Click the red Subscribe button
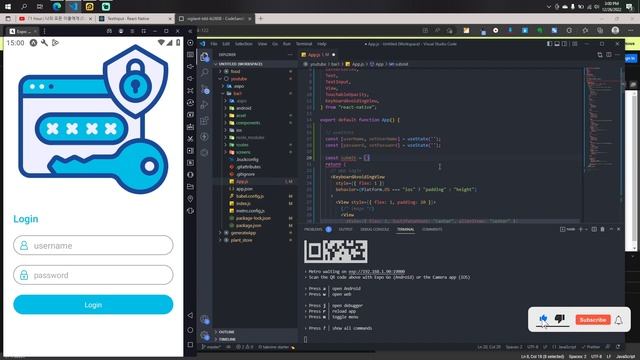640x360 pixels. coord(593,320)
